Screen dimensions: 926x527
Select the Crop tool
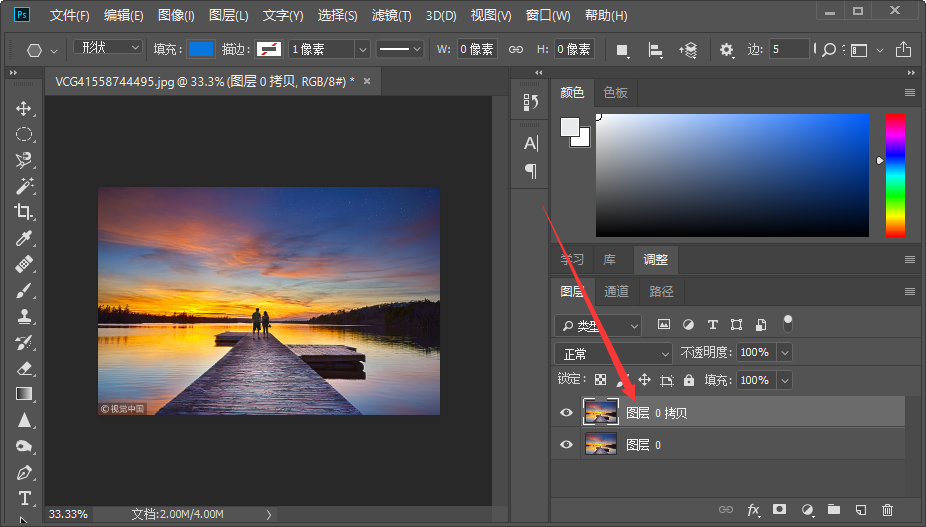(24, 212)
